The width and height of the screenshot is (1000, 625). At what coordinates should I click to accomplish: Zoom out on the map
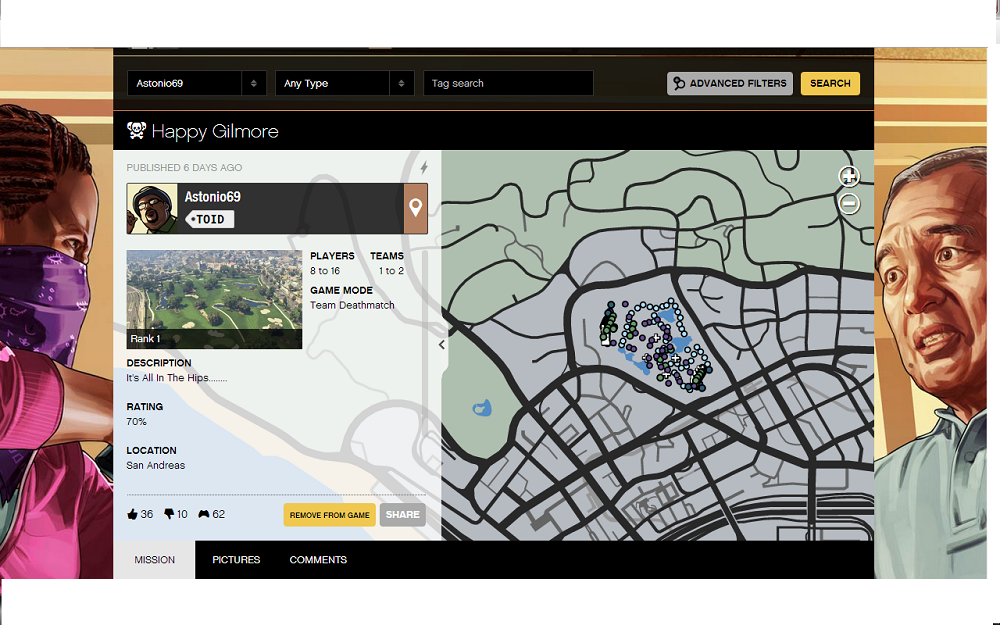coord(849,204)
